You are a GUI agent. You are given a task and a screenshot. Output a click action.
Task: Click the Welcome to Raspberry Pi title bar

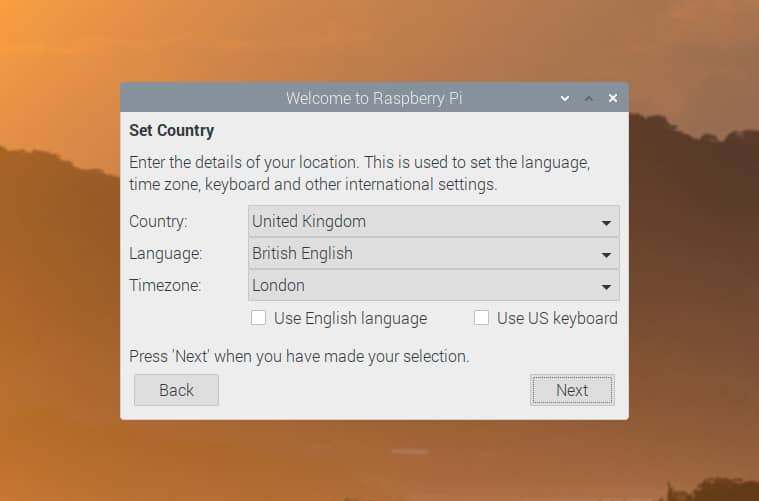coord(374,98)
